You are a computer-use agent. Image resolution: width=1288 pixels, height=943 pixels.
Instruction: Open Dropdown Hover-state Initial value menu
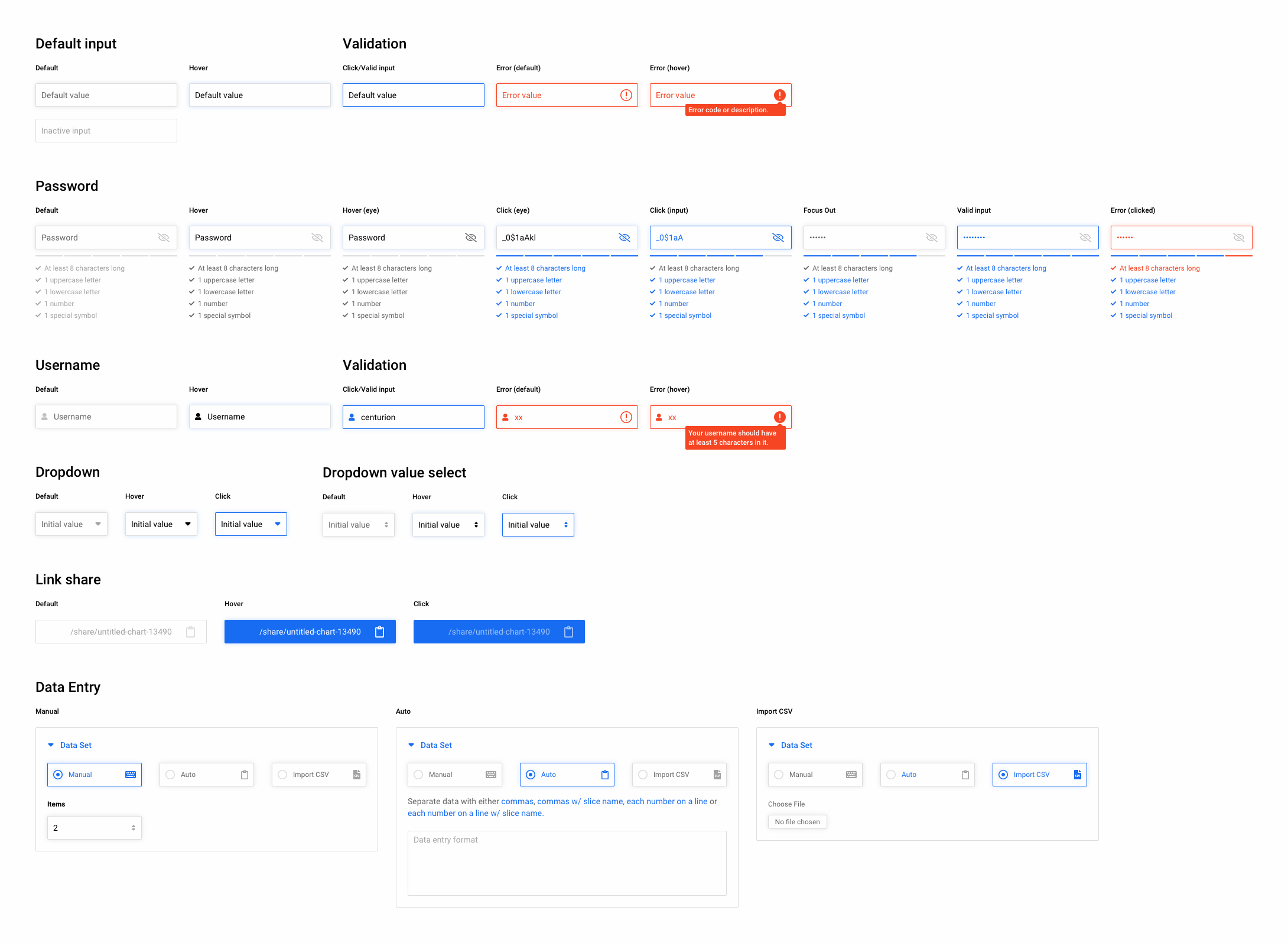coord(161,524)
